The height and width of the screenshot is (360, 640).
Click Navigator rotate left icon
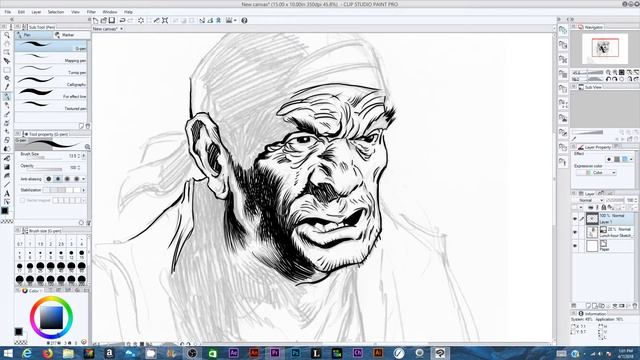tap(608, 79)
